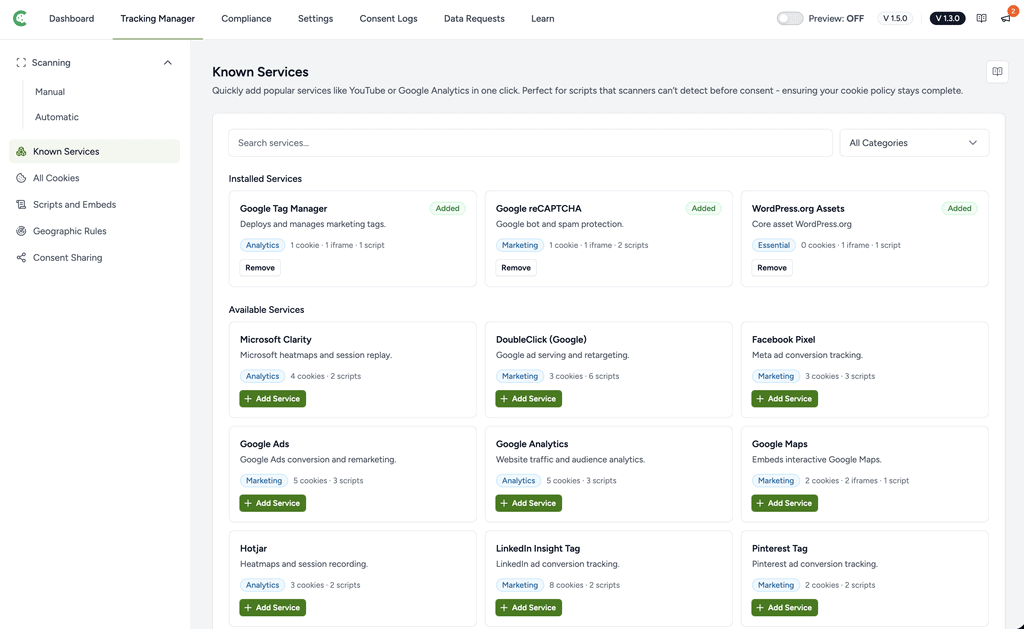Click the Added badge on Google Tag Manager
The height and width of the screenshot is (629, 1024).
[447, 208]
